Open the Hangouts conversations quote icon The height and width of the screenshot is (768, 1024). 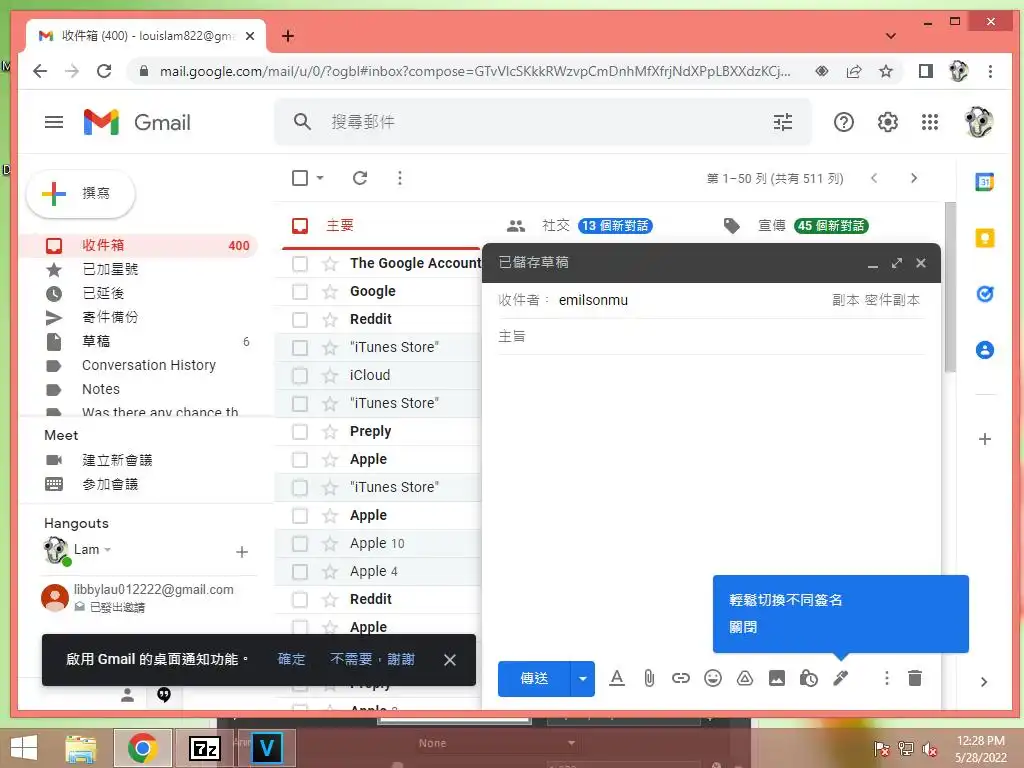pos(164,695)
